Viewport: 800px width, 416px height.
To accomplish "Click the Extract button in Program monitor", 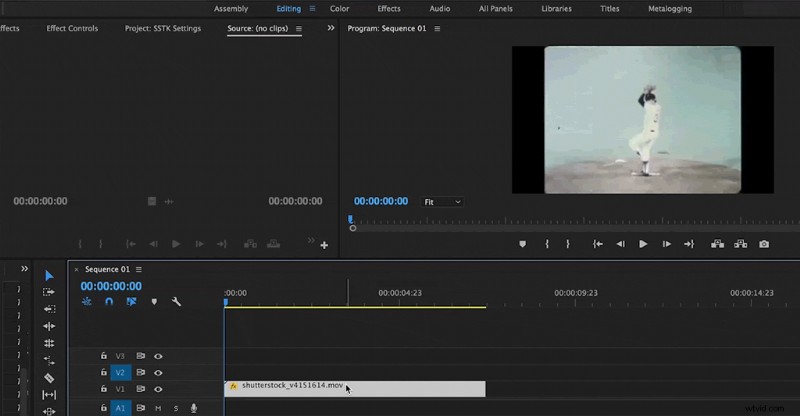I will click(x=740, y=244).
